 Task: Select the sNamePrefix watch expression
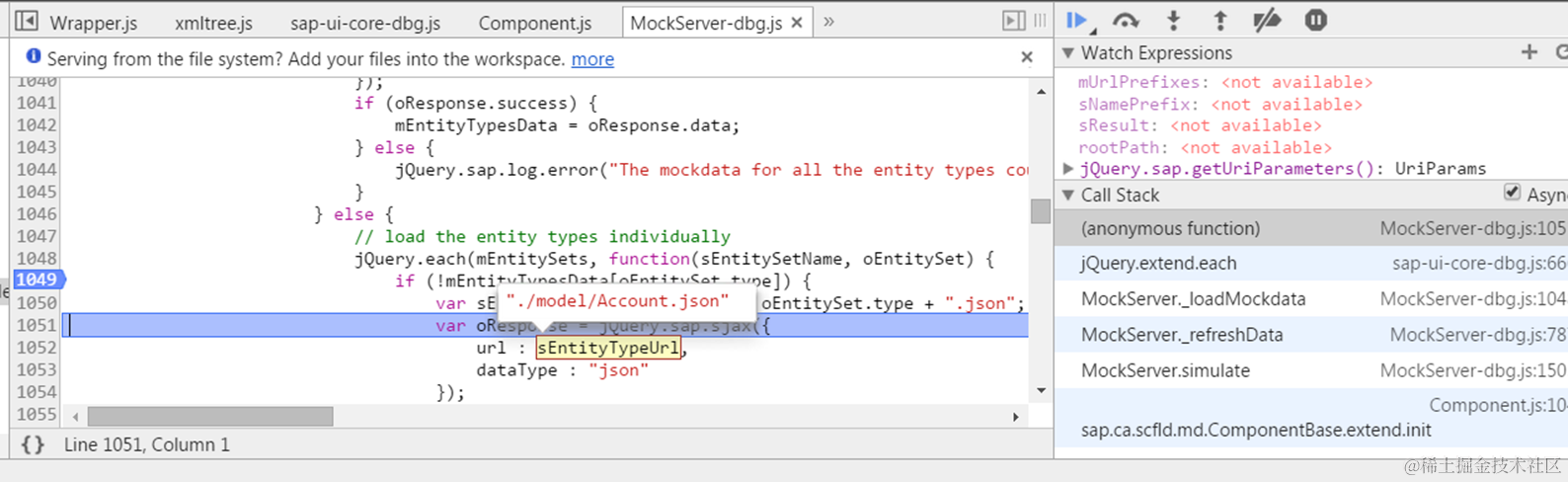[1219, 104]
